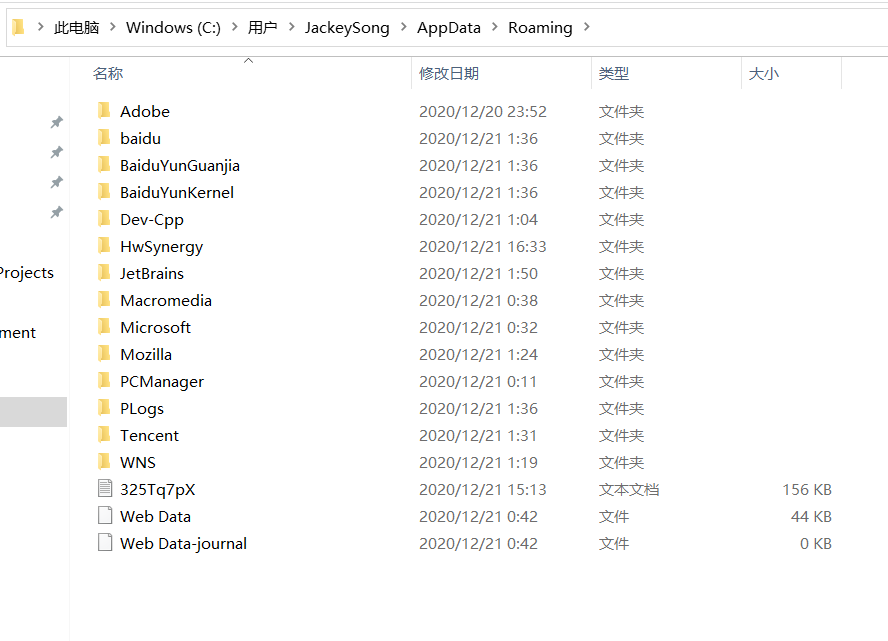Click the JetBrains folder icon
The width and height of the screenshot is (888, 641).
pyautogui.click(x=104, y=273)
